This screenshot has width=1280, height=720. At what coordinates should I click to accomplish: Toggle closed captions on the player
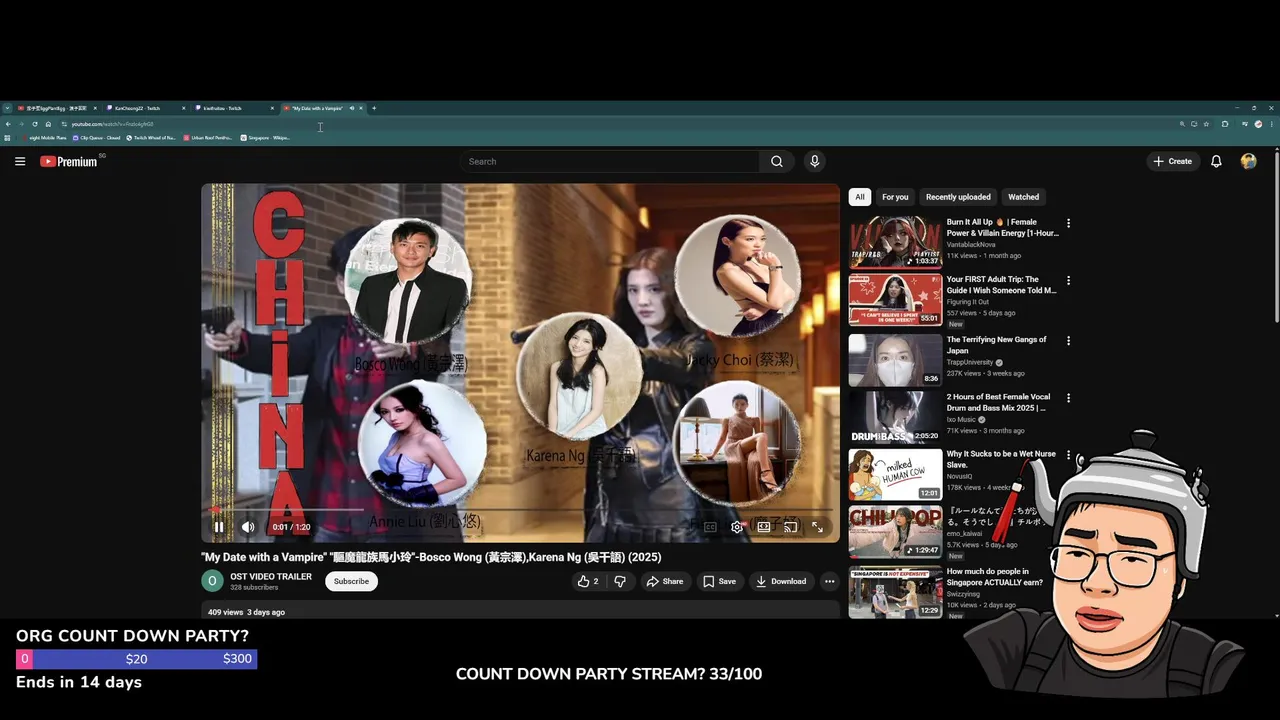[x=710, y=527]
